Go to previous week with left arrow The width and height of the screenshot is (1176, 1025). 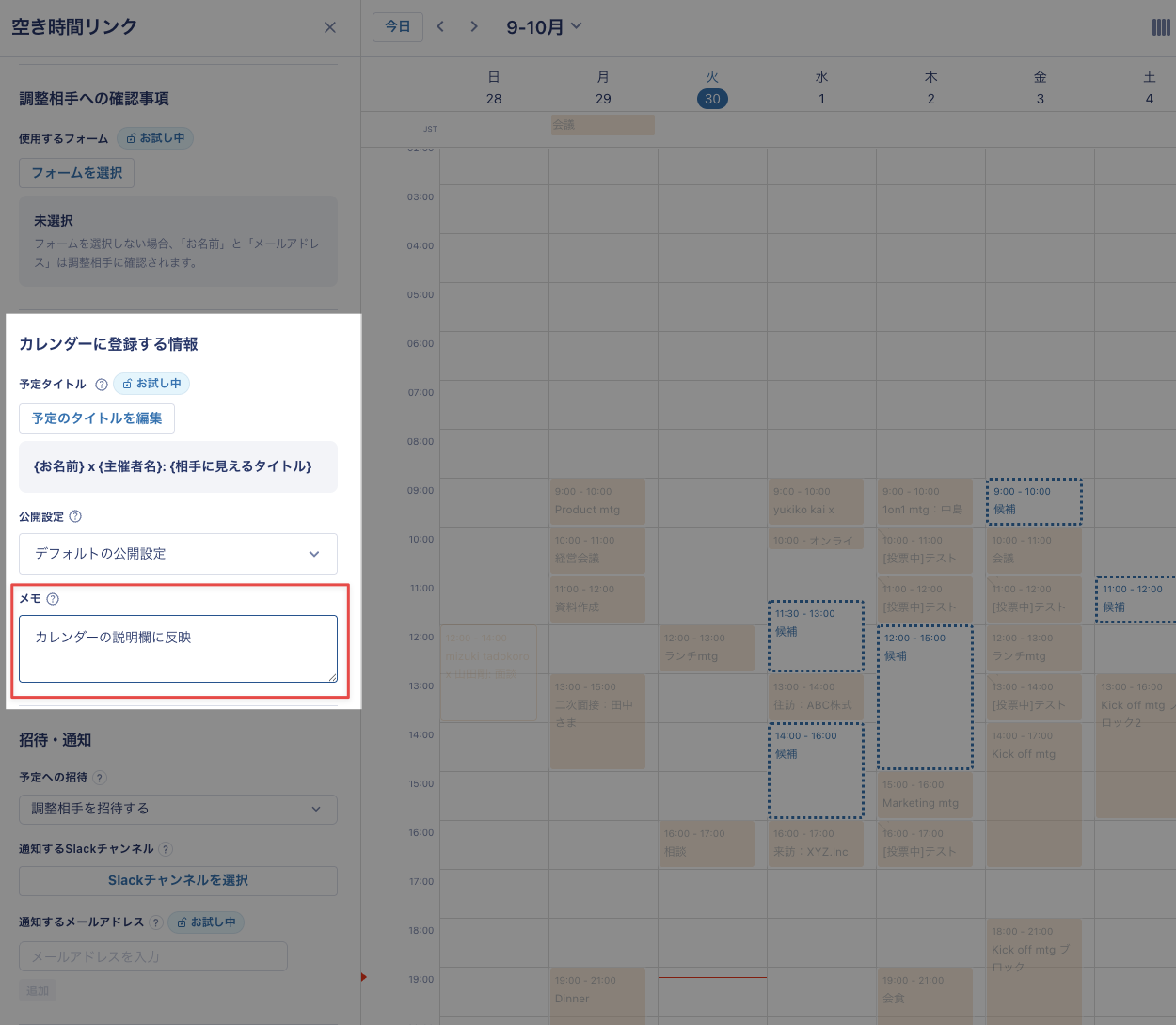pos(440,26)
